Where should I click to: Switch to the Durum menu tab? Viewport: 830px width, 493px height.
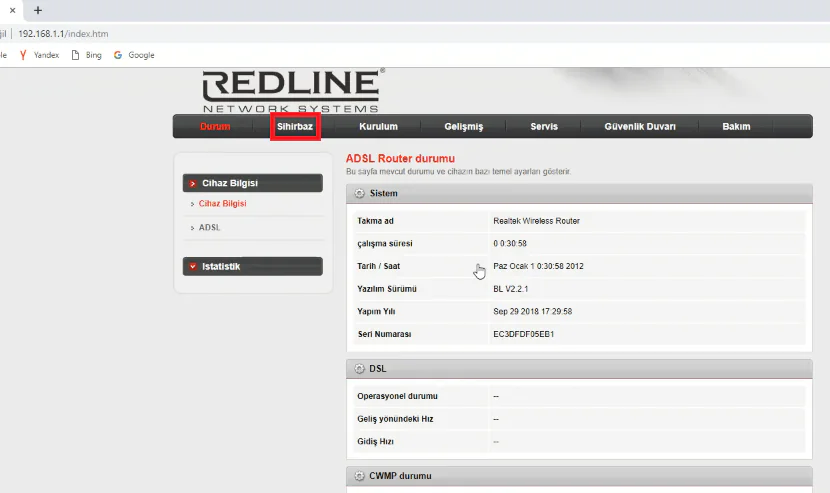[215, 127]
